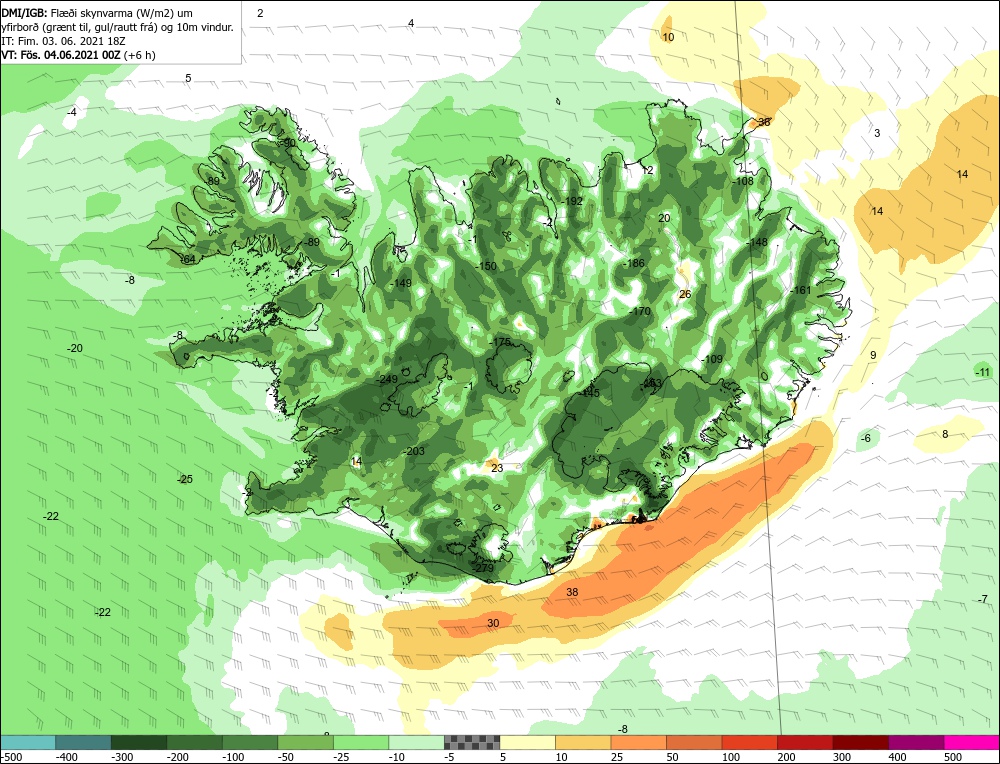1000x764 pixels.
Task: Select the bright red 100 to 200 legend swatch
Action: [749, 742]
